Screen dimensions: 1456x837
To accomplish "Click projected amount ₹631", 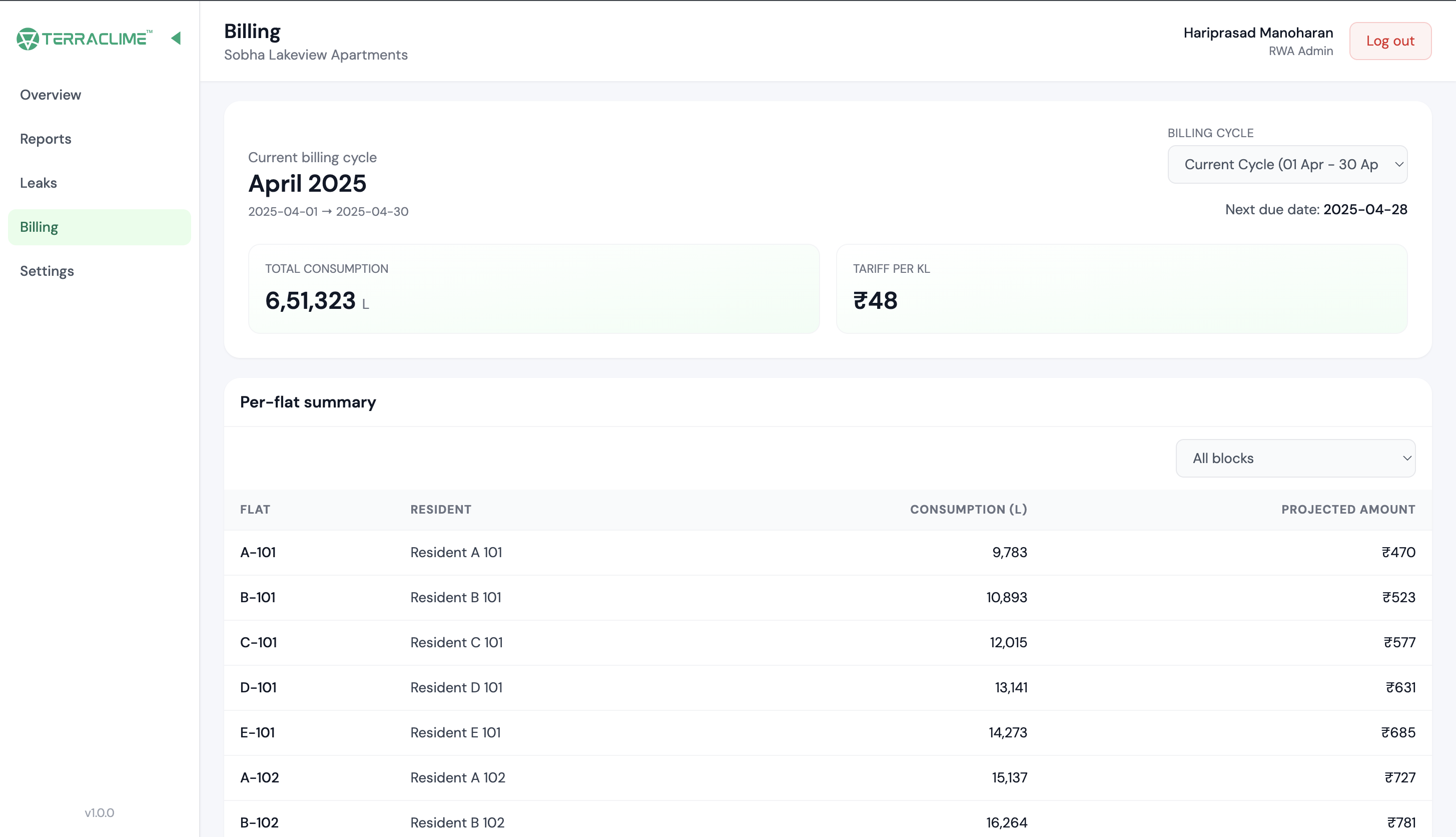I will coord(1400,687).
